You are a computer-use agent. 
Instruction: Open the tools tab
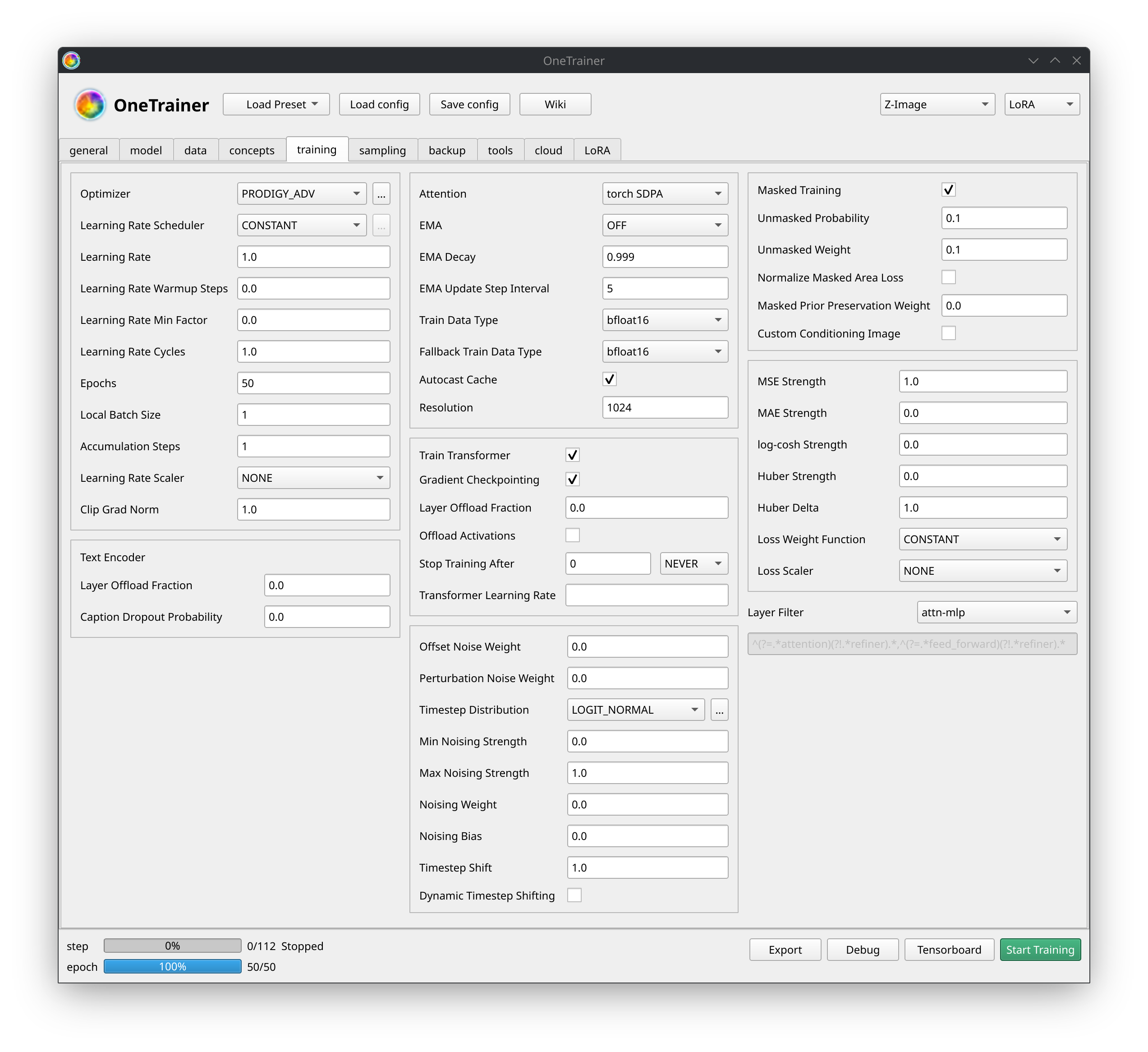[500, 150]
